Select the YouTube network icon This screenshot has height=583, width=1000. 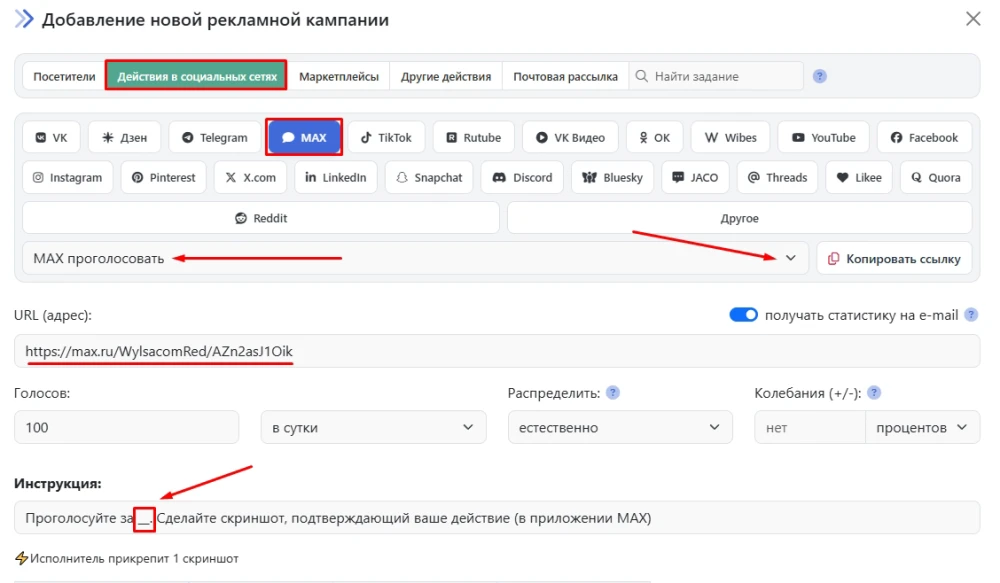(x=823, y=137)
